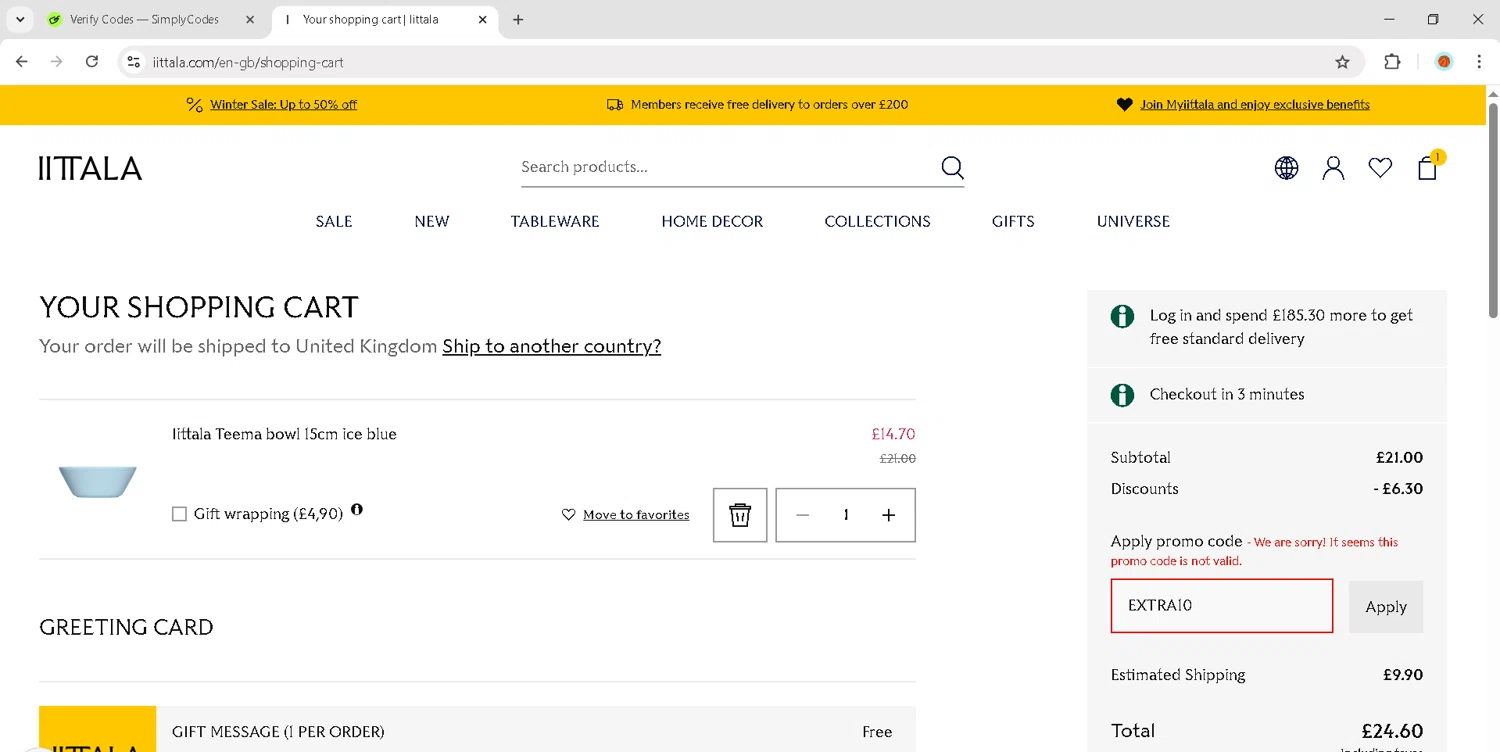1500x752 pixels.
Task: Click the browser address bar URL
Action: pos(248,62)
